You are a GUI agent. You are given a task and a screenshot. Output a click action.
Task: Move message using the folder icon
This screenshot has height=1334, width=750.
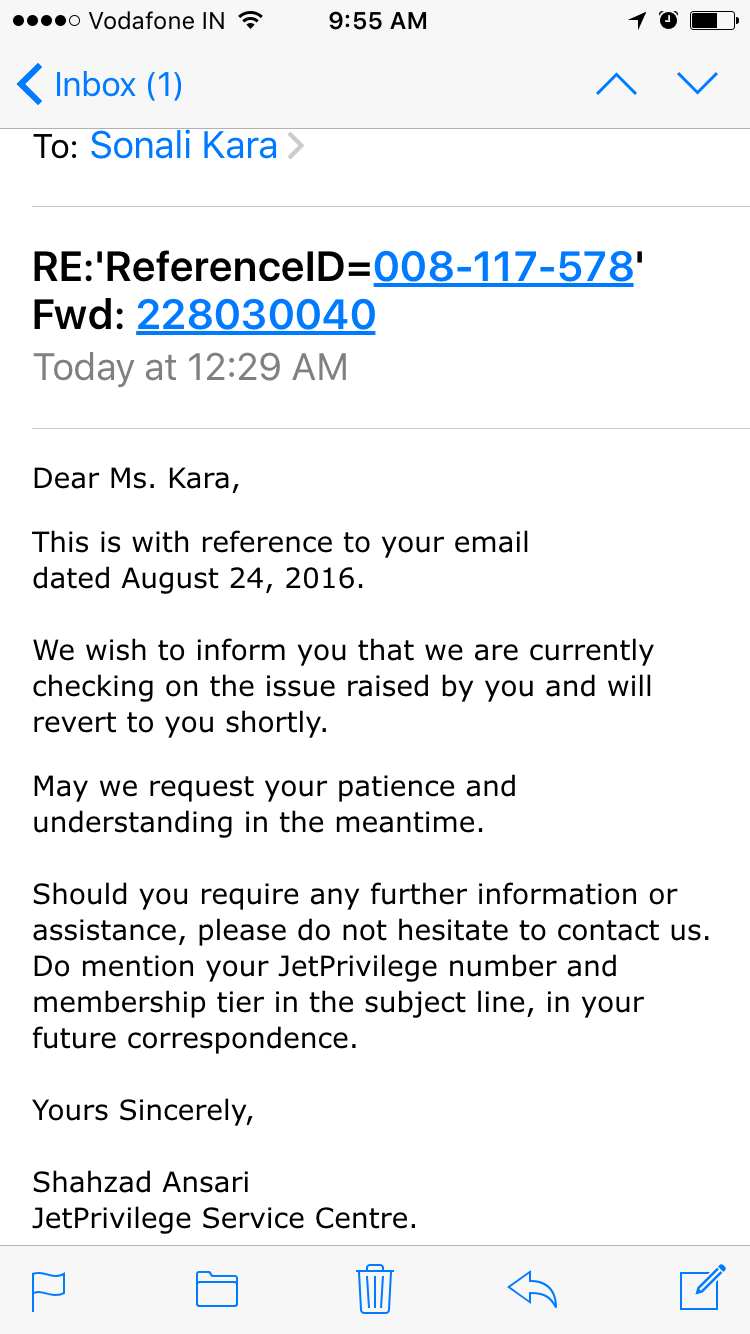click(x=217, y=1288)
